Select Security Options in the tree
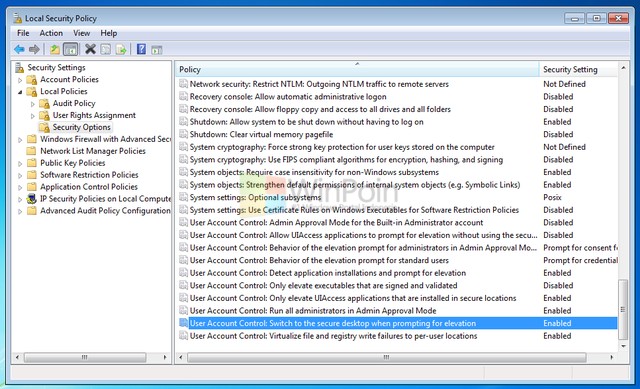Screen dimensions: 640x389 82,127
